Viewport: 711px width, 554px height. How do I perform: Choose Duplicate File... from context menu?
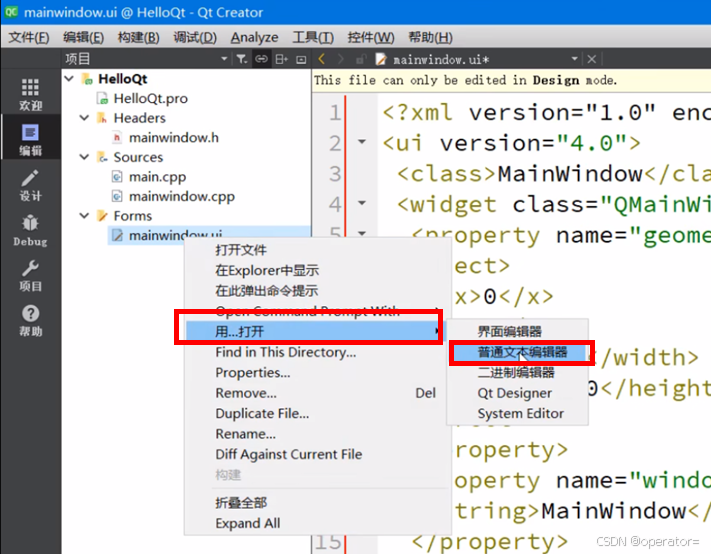click(x=262, y=413)
